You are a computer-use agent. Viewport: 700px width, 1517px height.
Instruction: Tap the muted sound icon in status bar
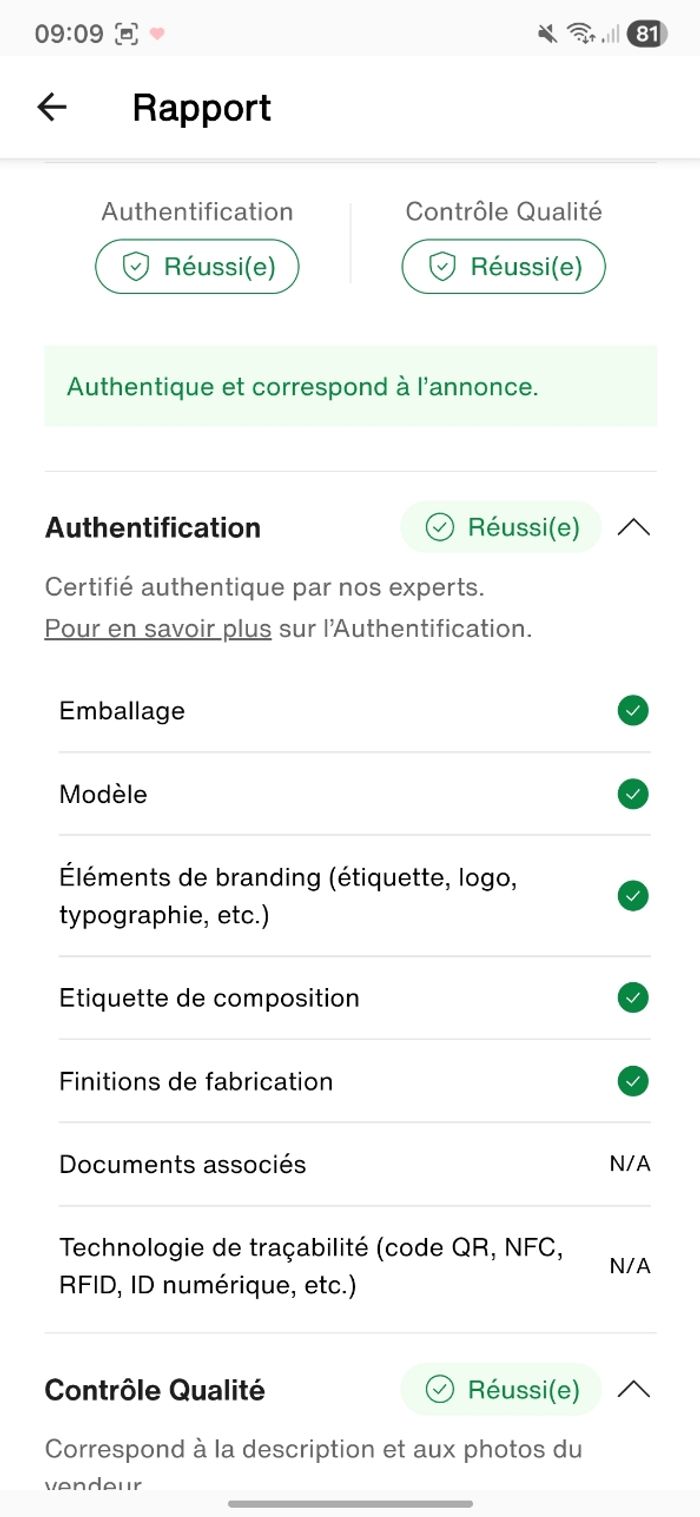[547, 34]
